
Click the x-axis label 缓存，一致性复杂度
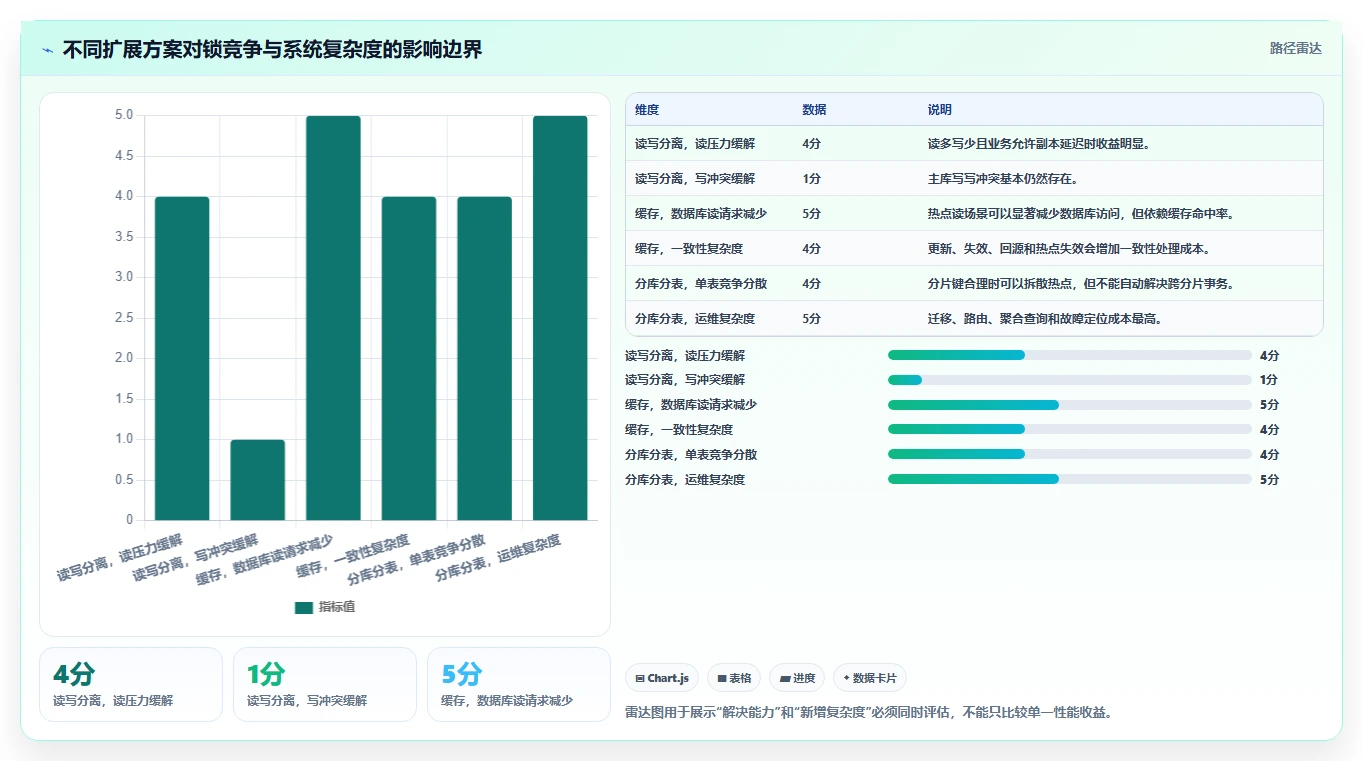coord(353,556)
